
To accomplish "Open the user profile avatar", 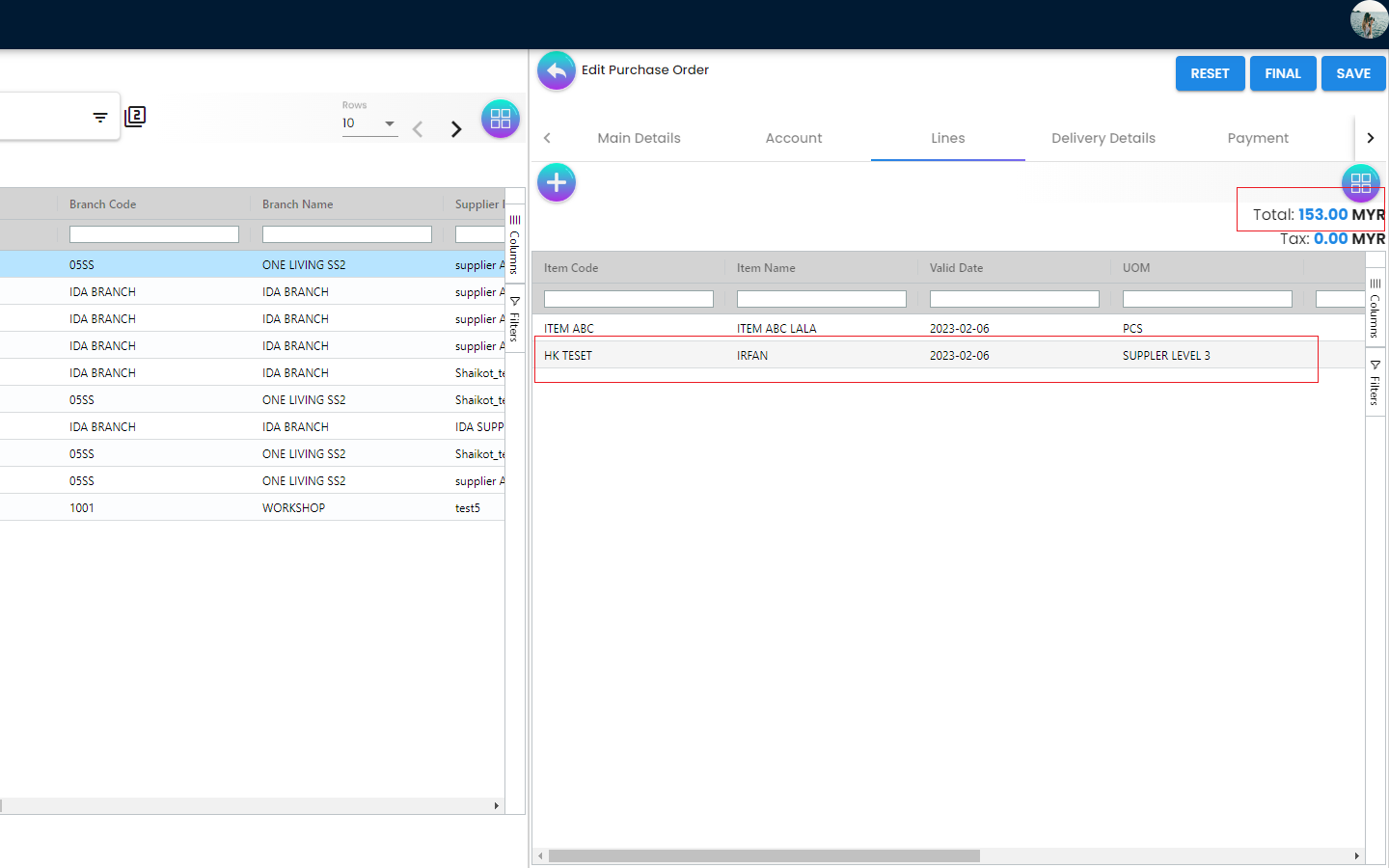I will point(1368,19).
